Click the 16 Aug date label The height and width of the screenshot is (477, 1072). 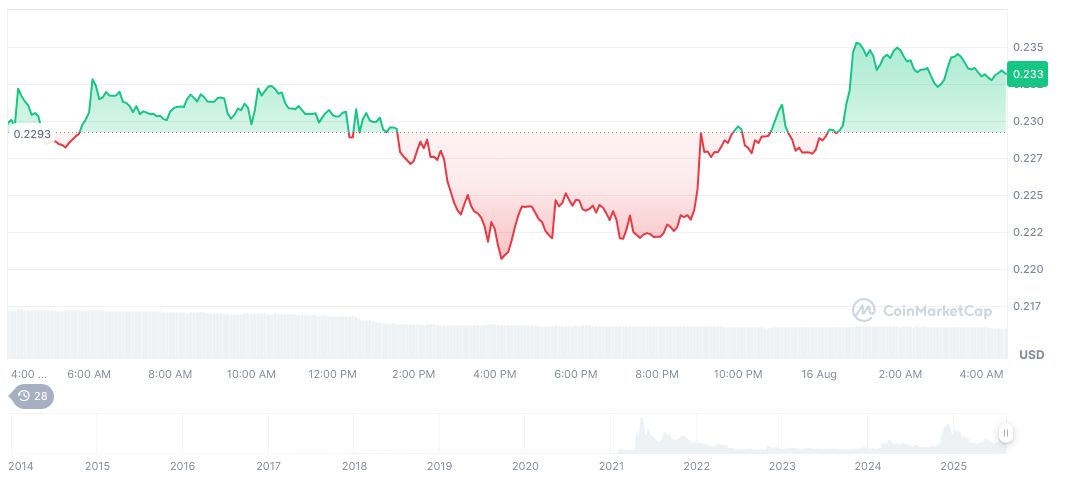tap(819, 374)
